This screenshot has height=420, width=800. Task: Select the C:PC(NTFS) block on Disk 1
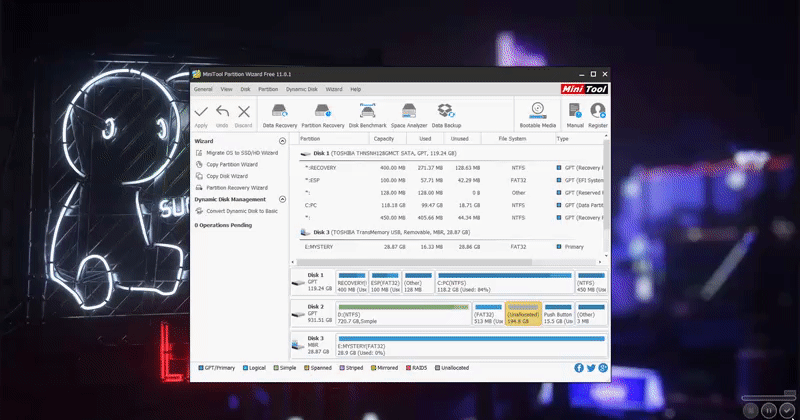click(505, 282)
